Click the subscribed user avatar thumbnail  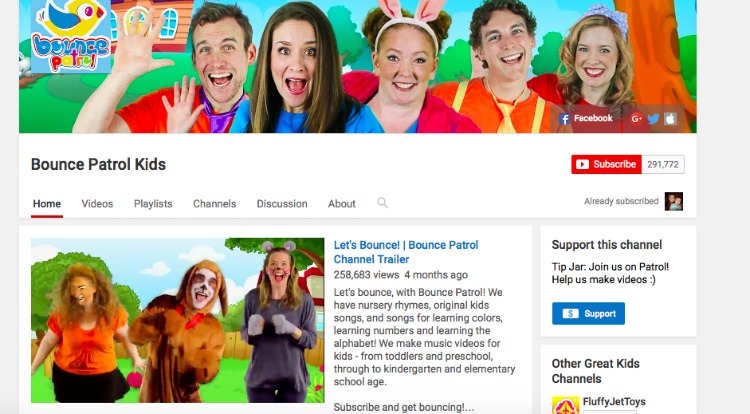tap(674, 201)
